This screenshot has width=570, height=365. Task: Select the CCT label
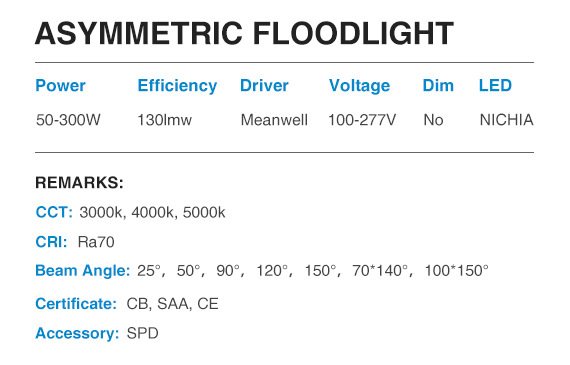pos(54,212)
